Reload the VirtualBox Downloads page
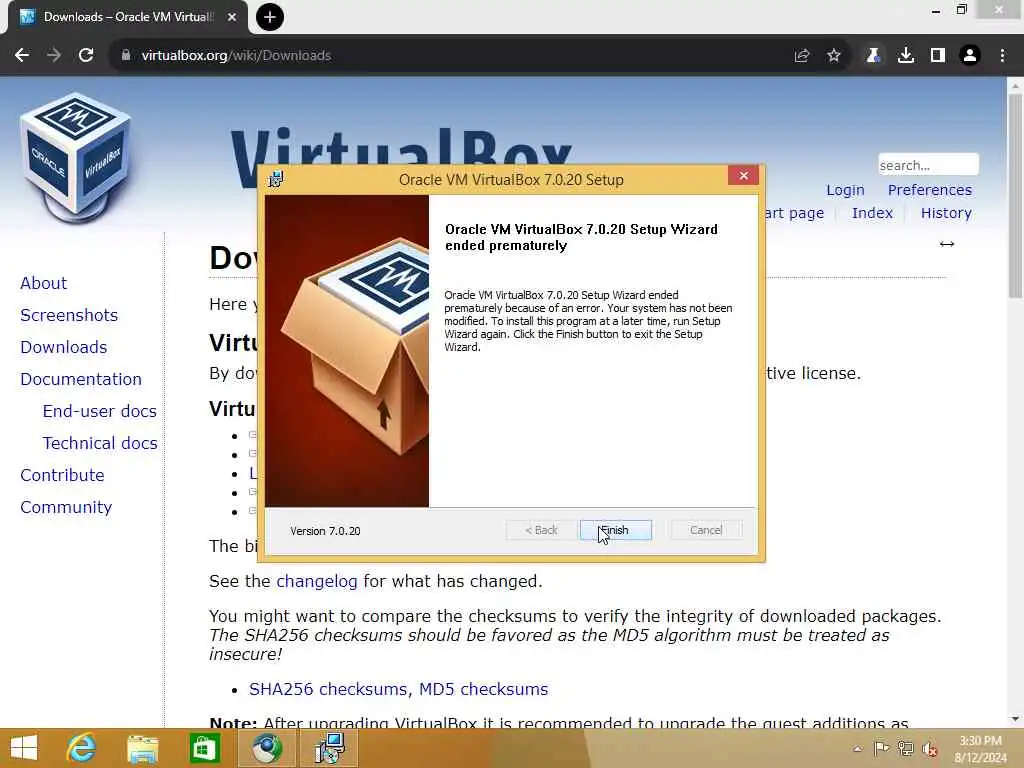 pos(86,56)
